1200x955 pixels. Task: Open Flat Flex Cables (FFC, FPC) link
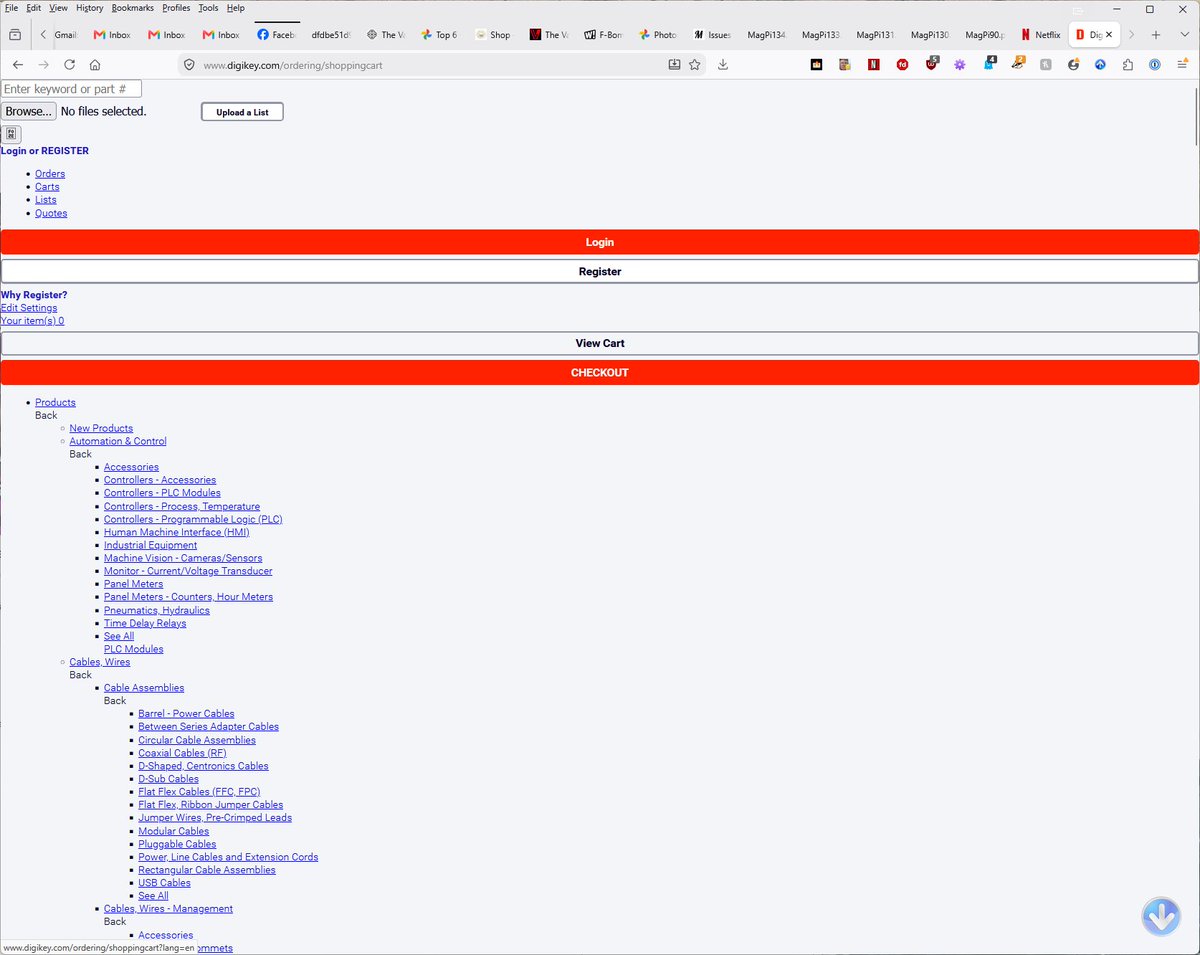pos(199,792)
